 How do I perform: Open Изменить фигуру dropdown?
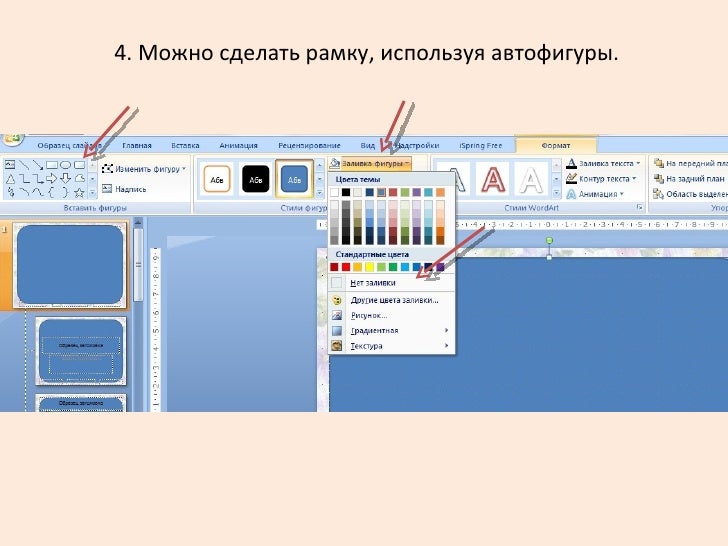(143, 169)
